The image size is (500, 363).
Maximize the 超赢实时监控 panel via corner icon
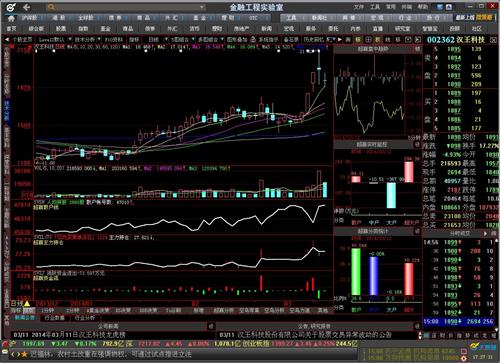point(417,144)
